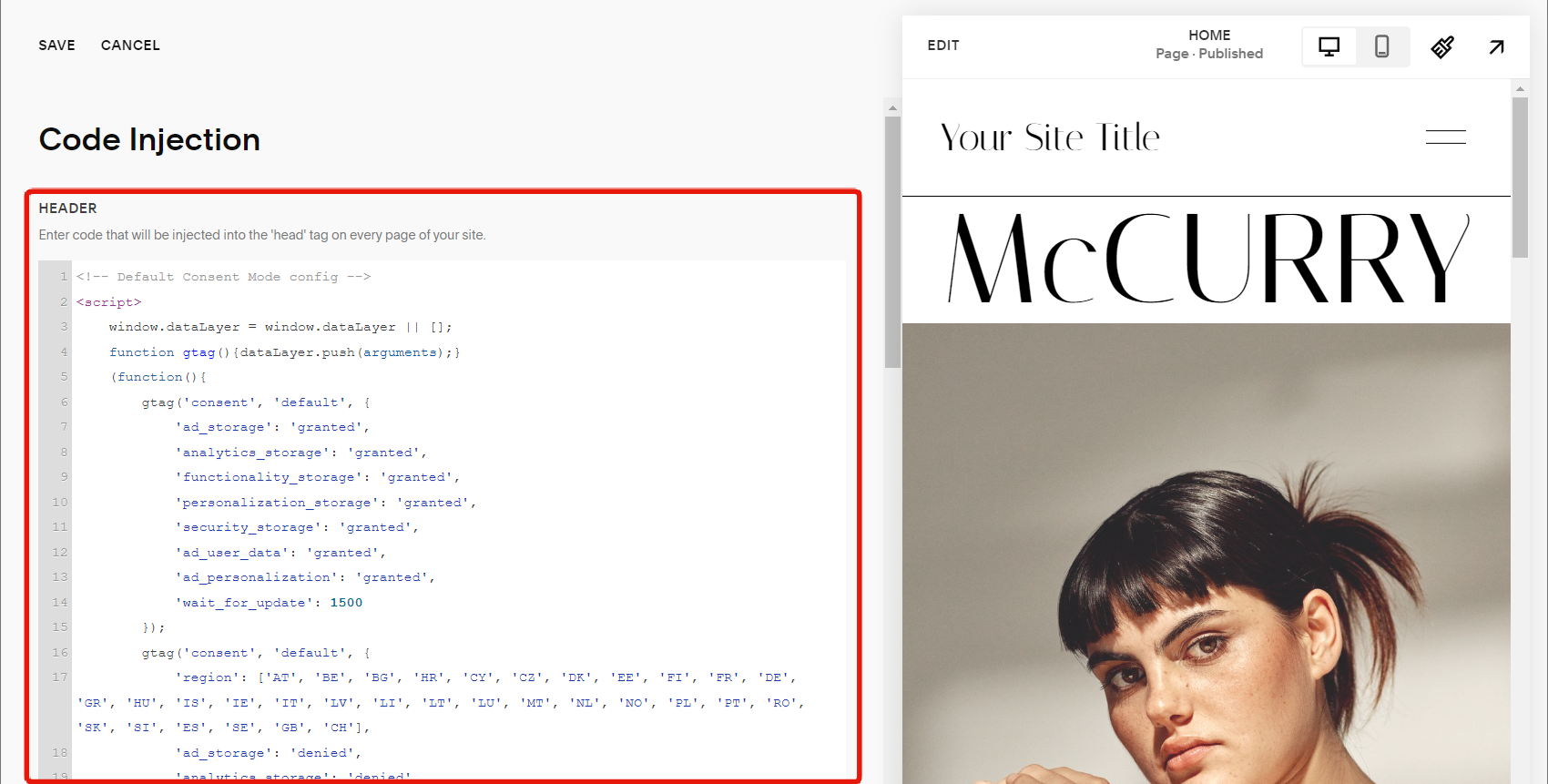Image resolution: width=1548 pixels, height=784 pixels.
Task: Click the 'Your Site Title' link
Action: click(x=1049, y=137)
